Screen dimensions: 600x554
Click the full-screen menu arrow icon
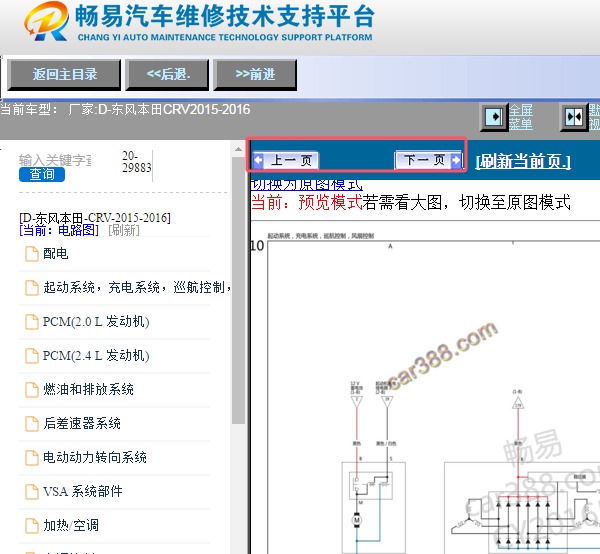(494, 117)
